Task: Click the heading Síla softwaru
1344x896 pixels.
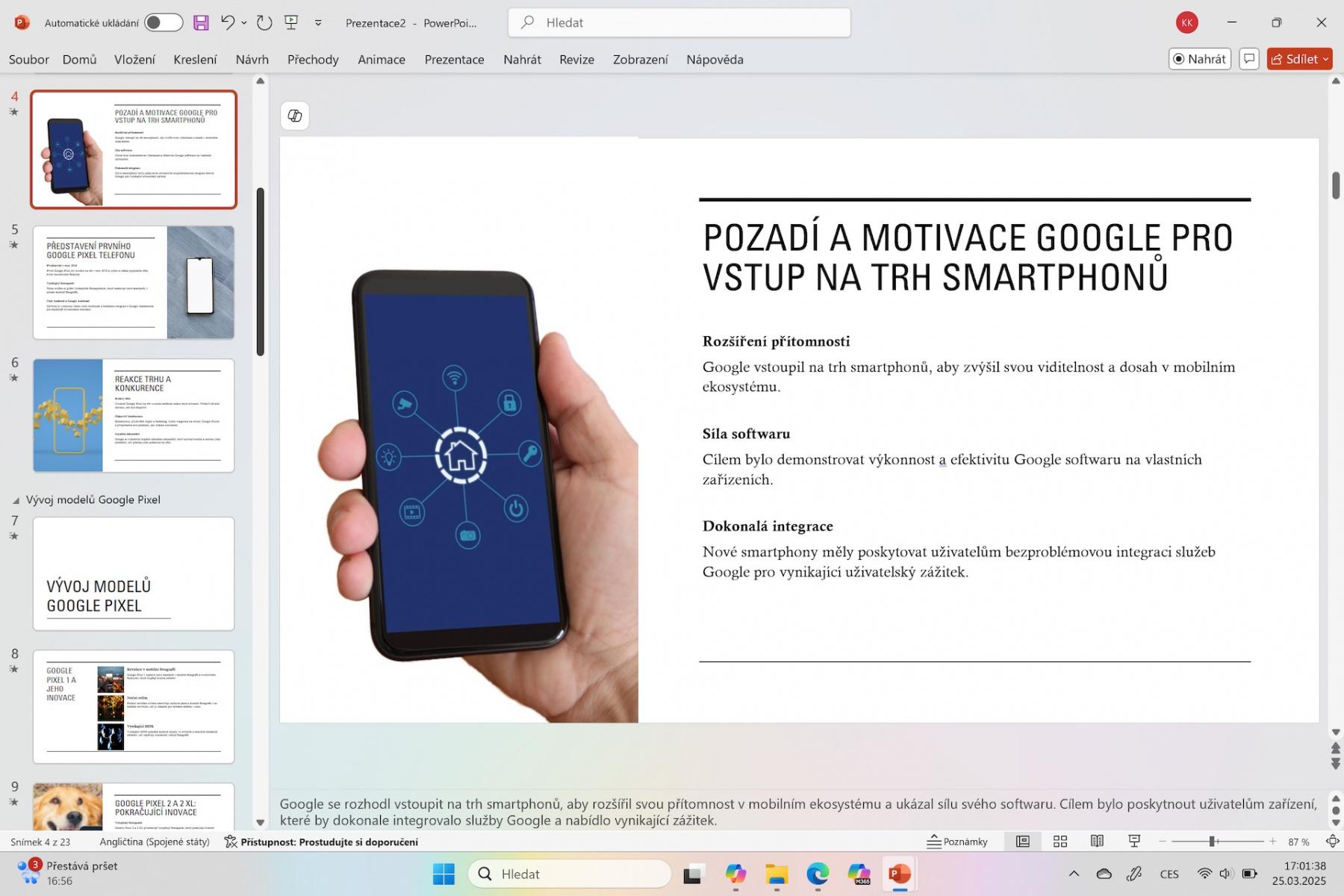Action: click(746, 434)
